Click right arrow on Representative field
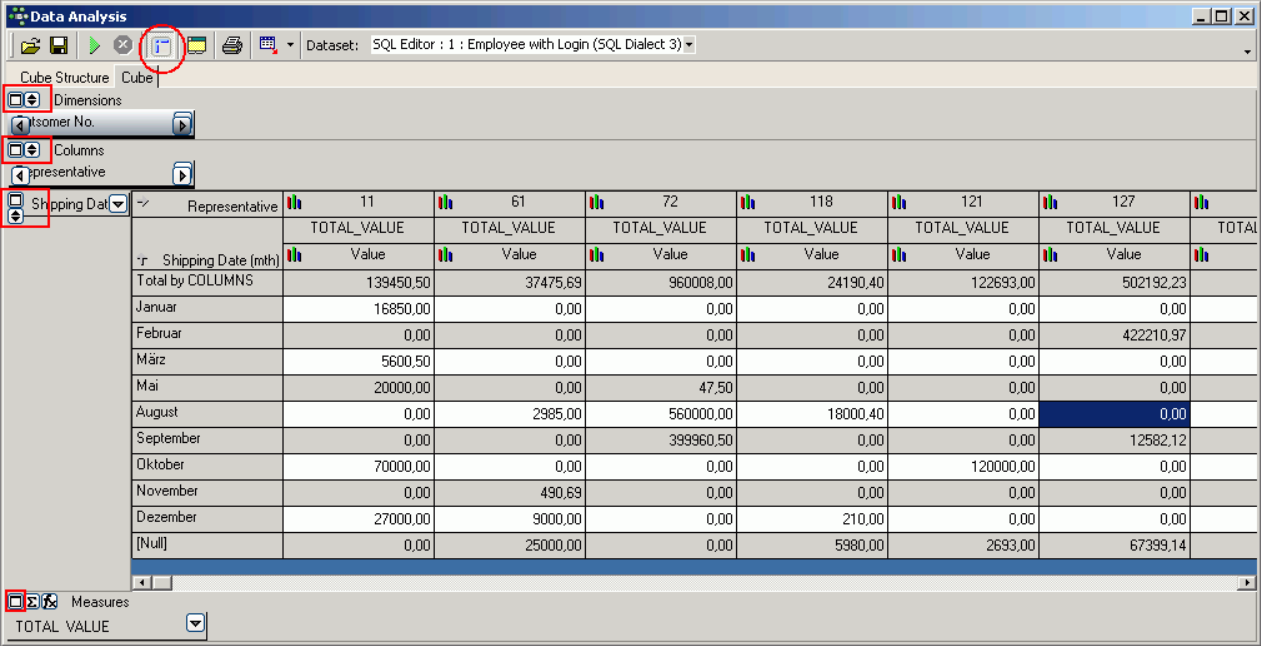Screen dimensions: 1261x646 pyautogui.click(x=181, y=176)
